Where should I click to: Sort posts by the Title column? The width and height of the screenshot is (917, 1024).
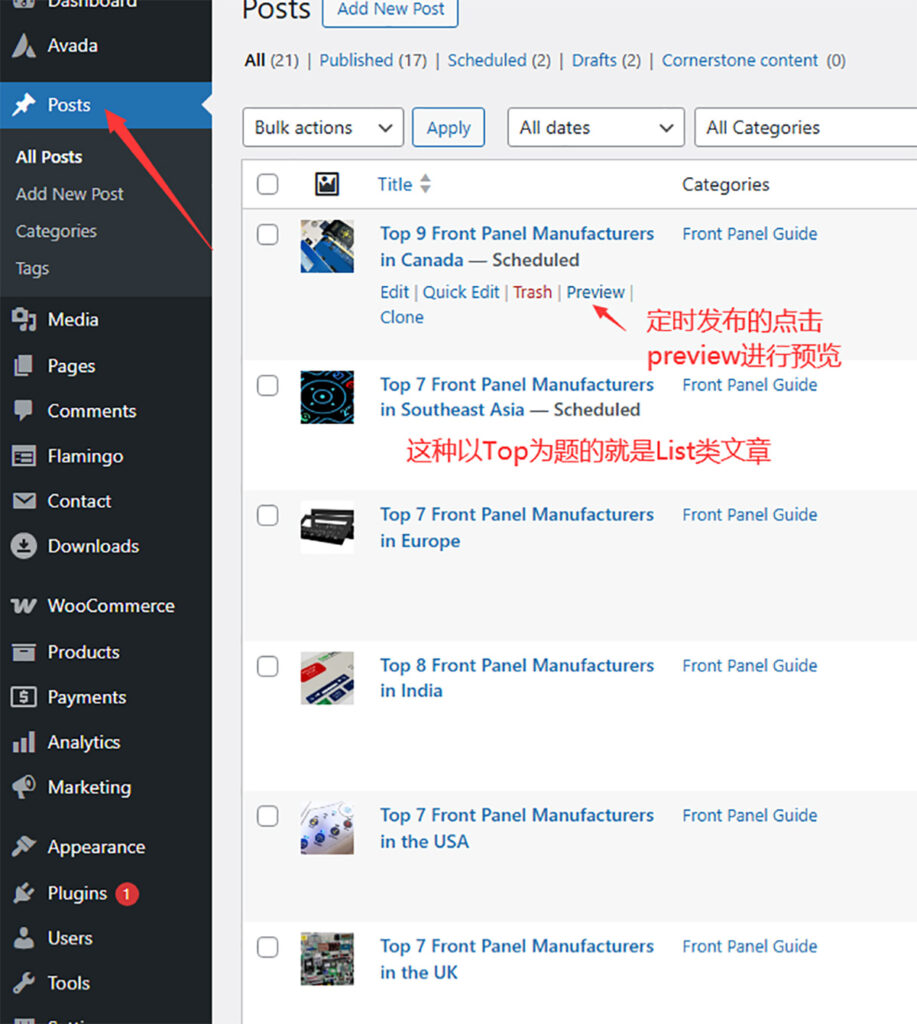tap(395, 184)
